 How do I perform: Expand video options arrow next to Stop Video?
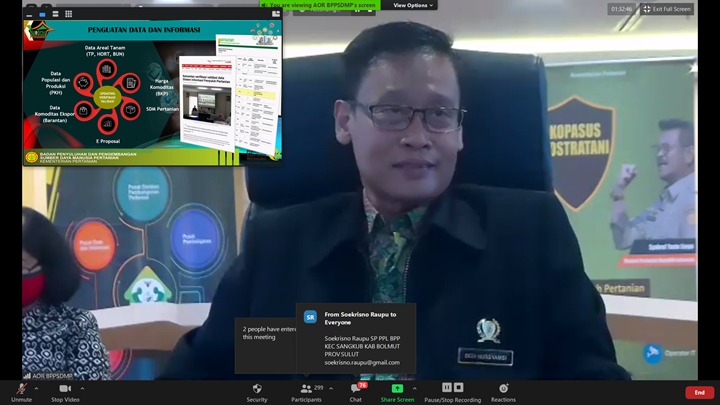click(x=83, y=387)
